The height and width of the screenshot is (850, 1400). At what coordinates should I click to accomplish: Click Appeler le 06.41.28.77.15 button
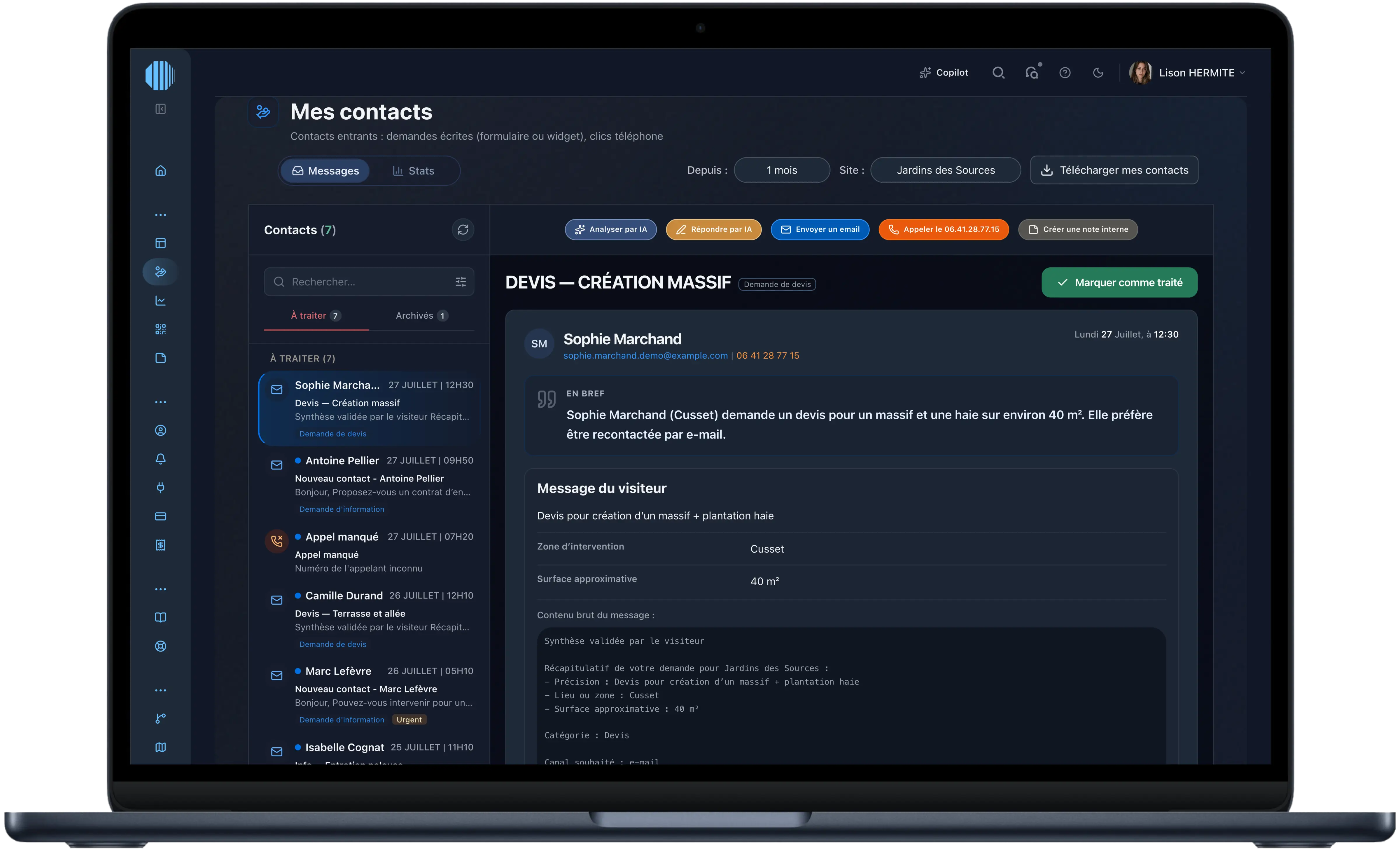click(x=944, y=229)
